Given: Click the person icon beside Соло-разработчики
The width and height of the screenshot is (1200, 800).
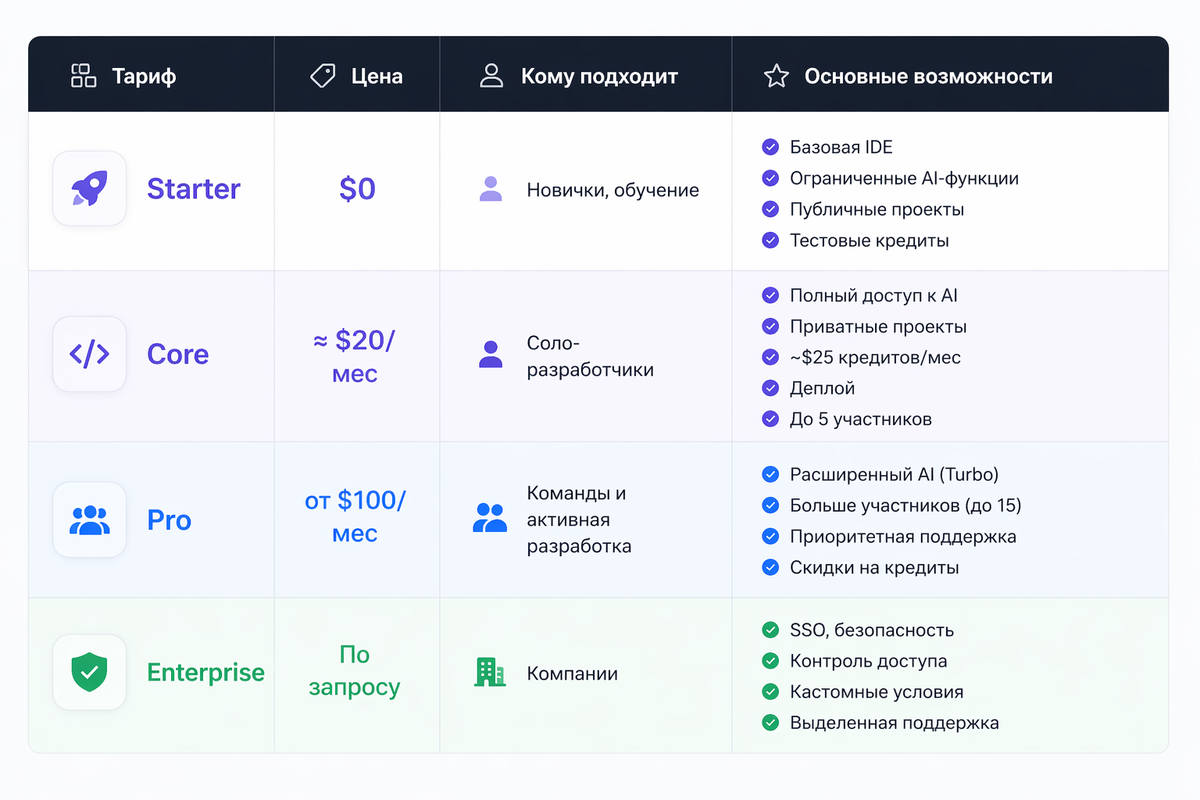Looking at the screenshot, I should pyautogui.click(x=490, y=355).
